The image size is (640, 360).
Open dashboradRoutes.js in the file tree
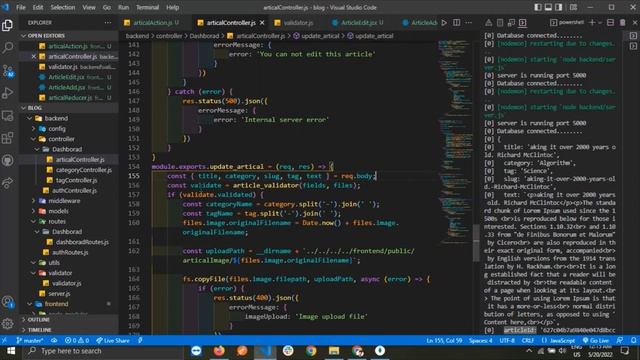point(82,242)
